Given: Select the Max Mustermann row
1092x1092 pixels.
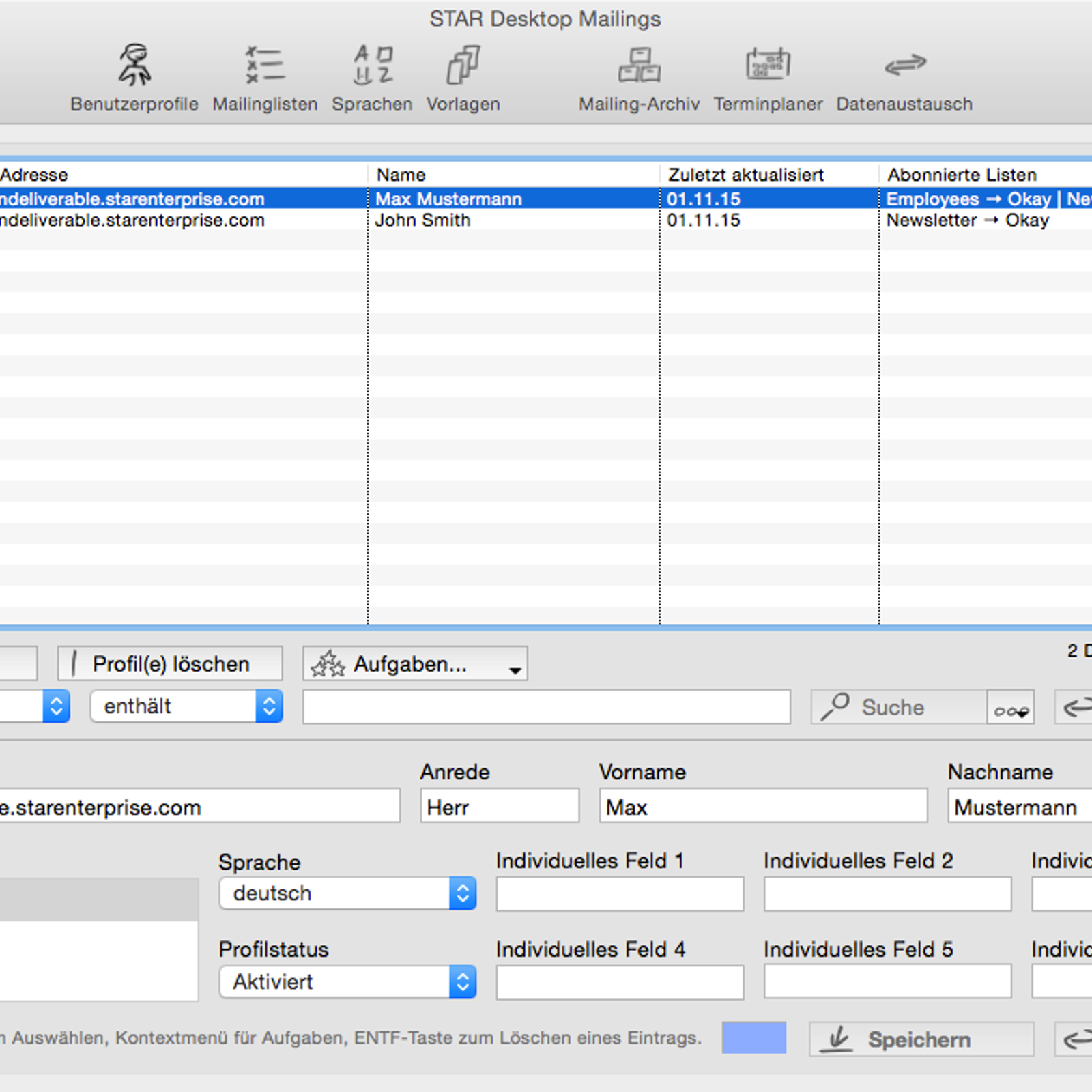Looking at the screenshot, I should [546, 199].
